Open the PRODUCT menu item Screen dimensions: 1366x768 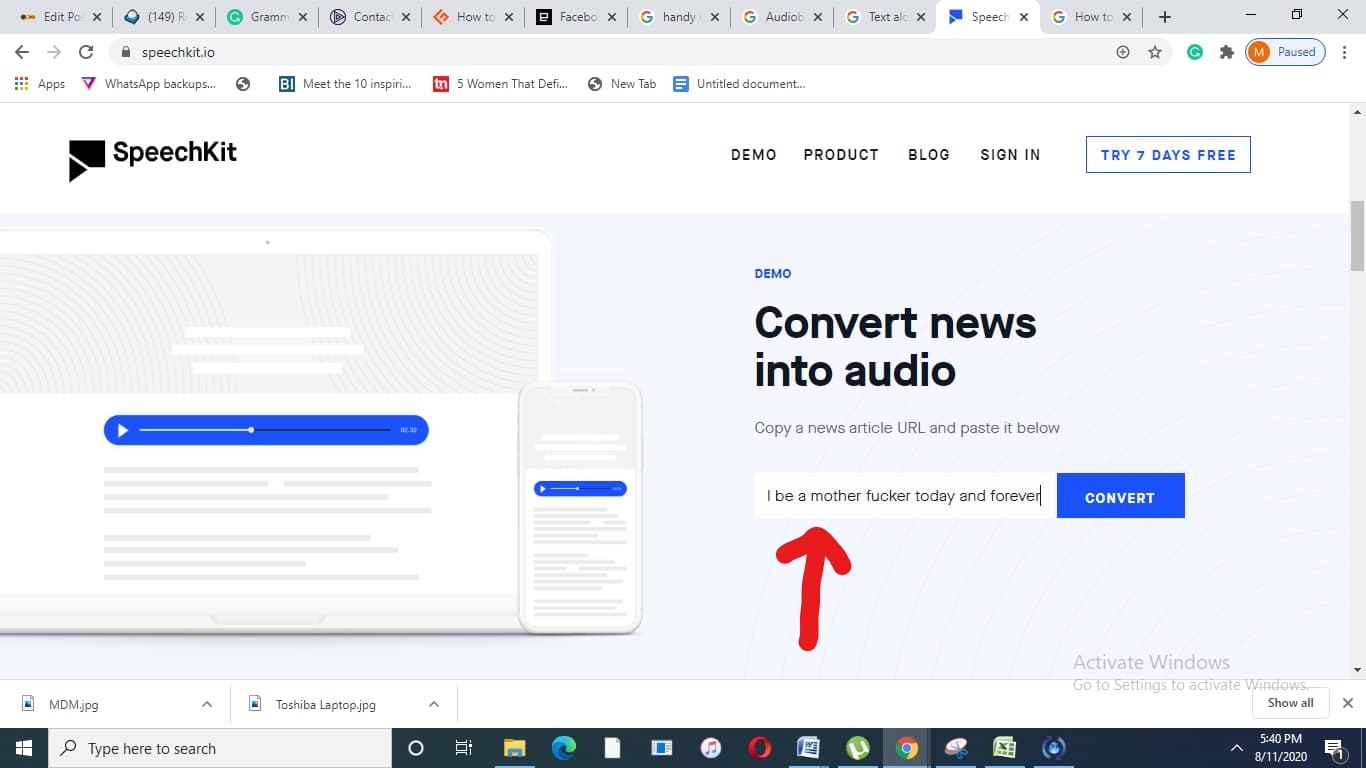841,155
